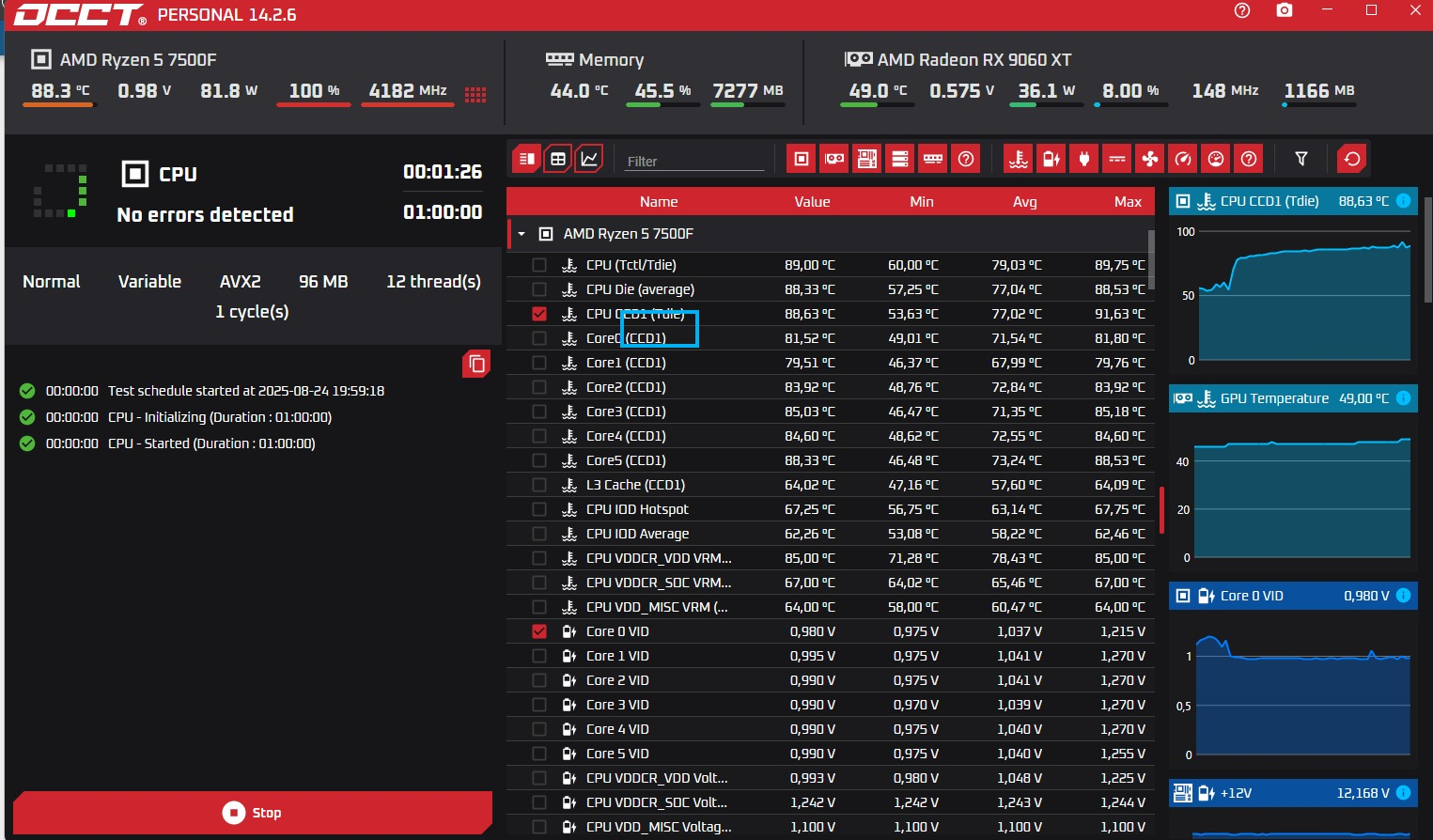
Task: Check the CPU VDDCR_SOC Volt... checkbox
Action: tap(539, 802)
